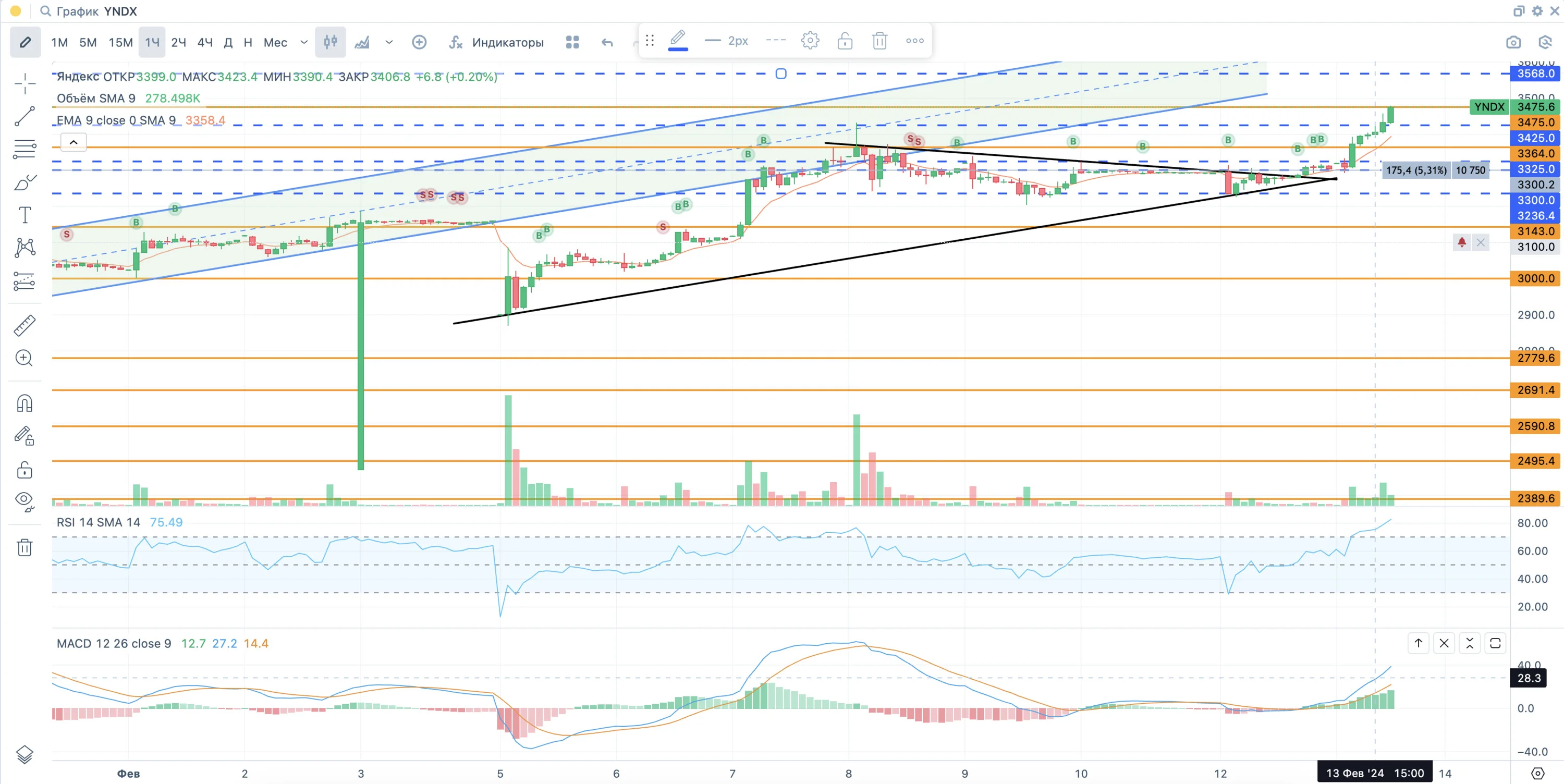Select the brush drawing tool
Screen dimensions: 1564x784
click(25, 182)
